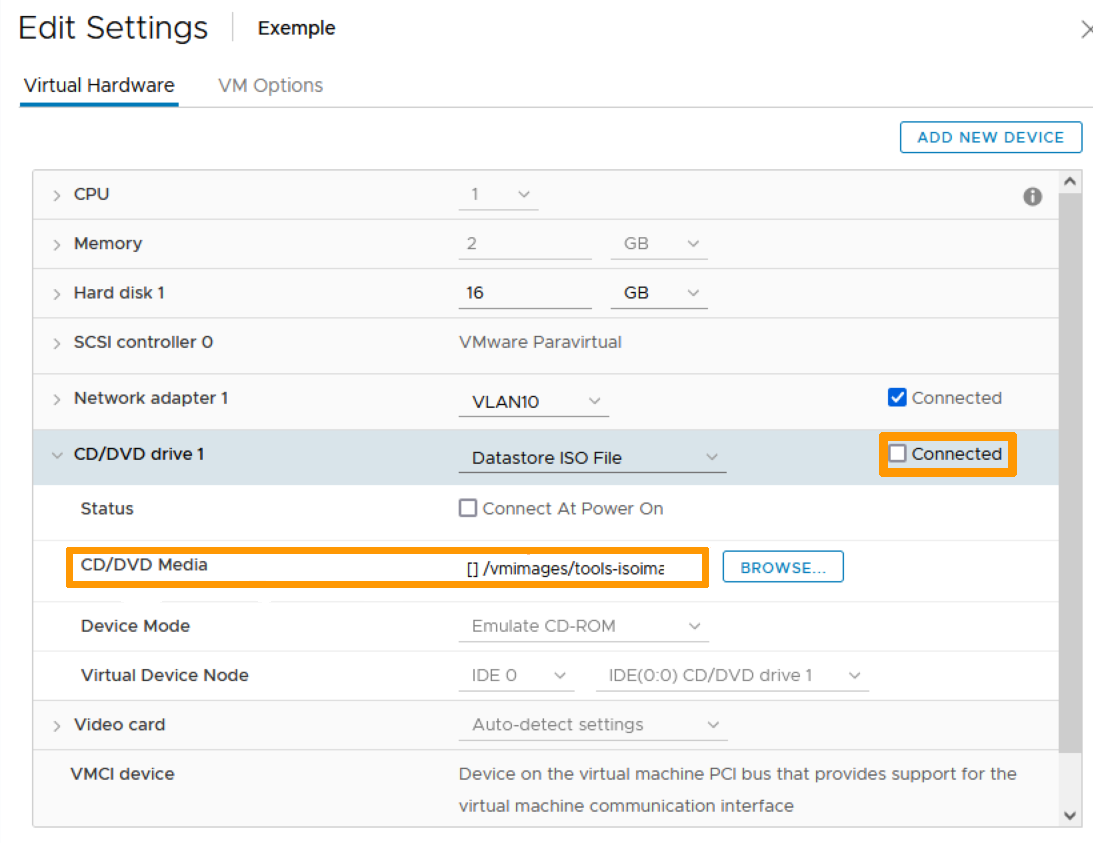1093x843 pixels.
Task: Expand the CPU settings row
Action: [x=57, y=195]
